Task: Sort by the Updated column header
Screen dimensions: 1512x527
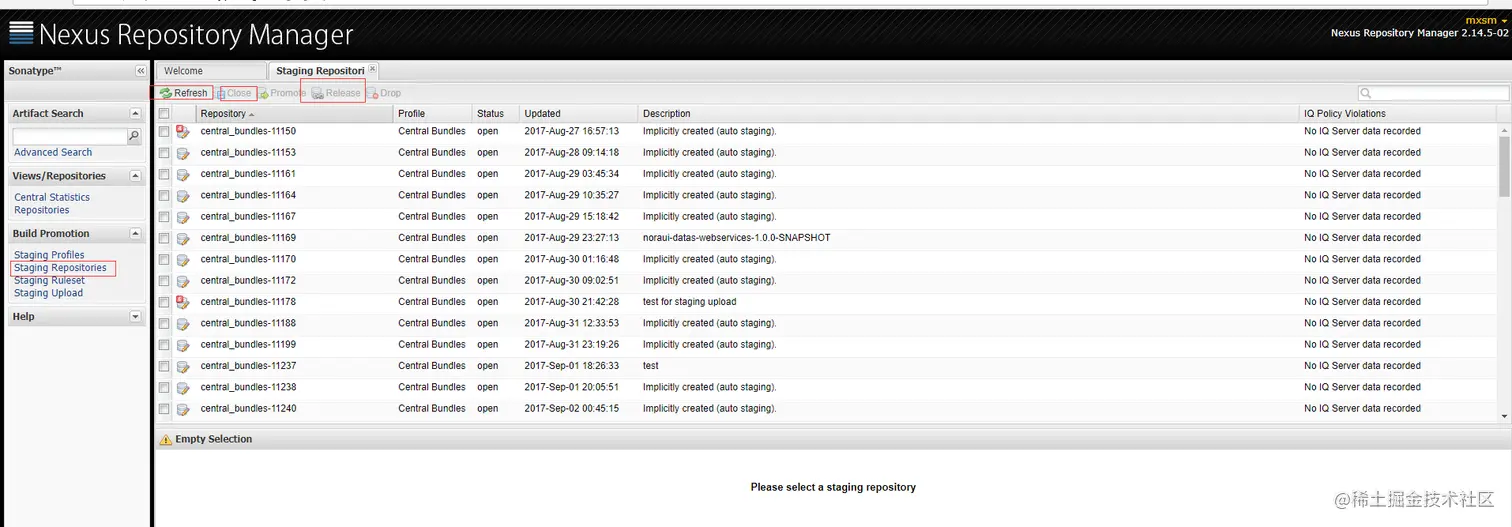Action: point(578,114)
